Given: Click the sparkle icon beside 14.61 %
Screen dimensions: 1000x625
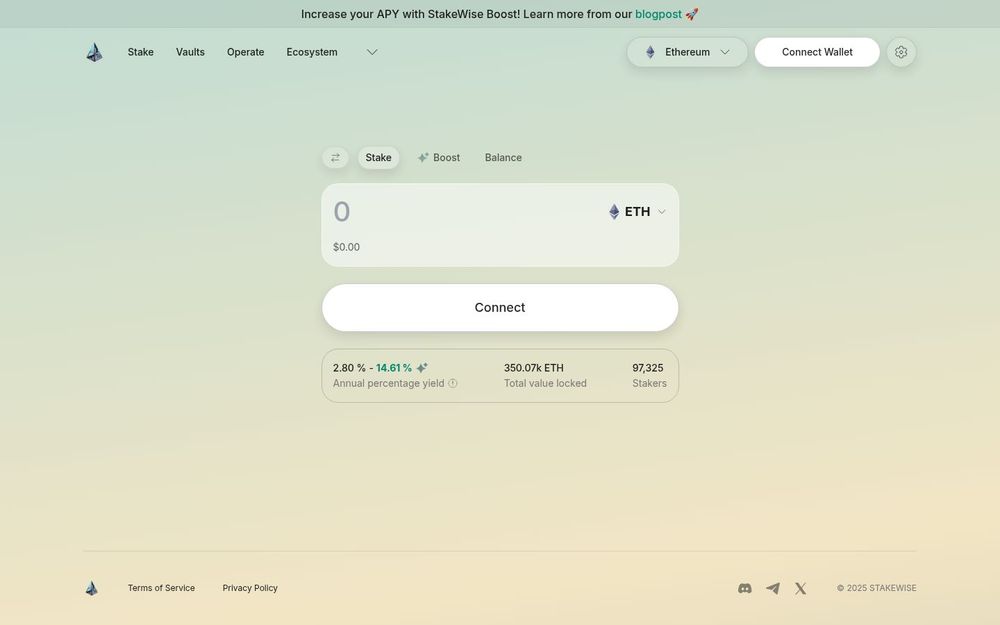Looking at the screenshot, I should (x=422, y=368).
